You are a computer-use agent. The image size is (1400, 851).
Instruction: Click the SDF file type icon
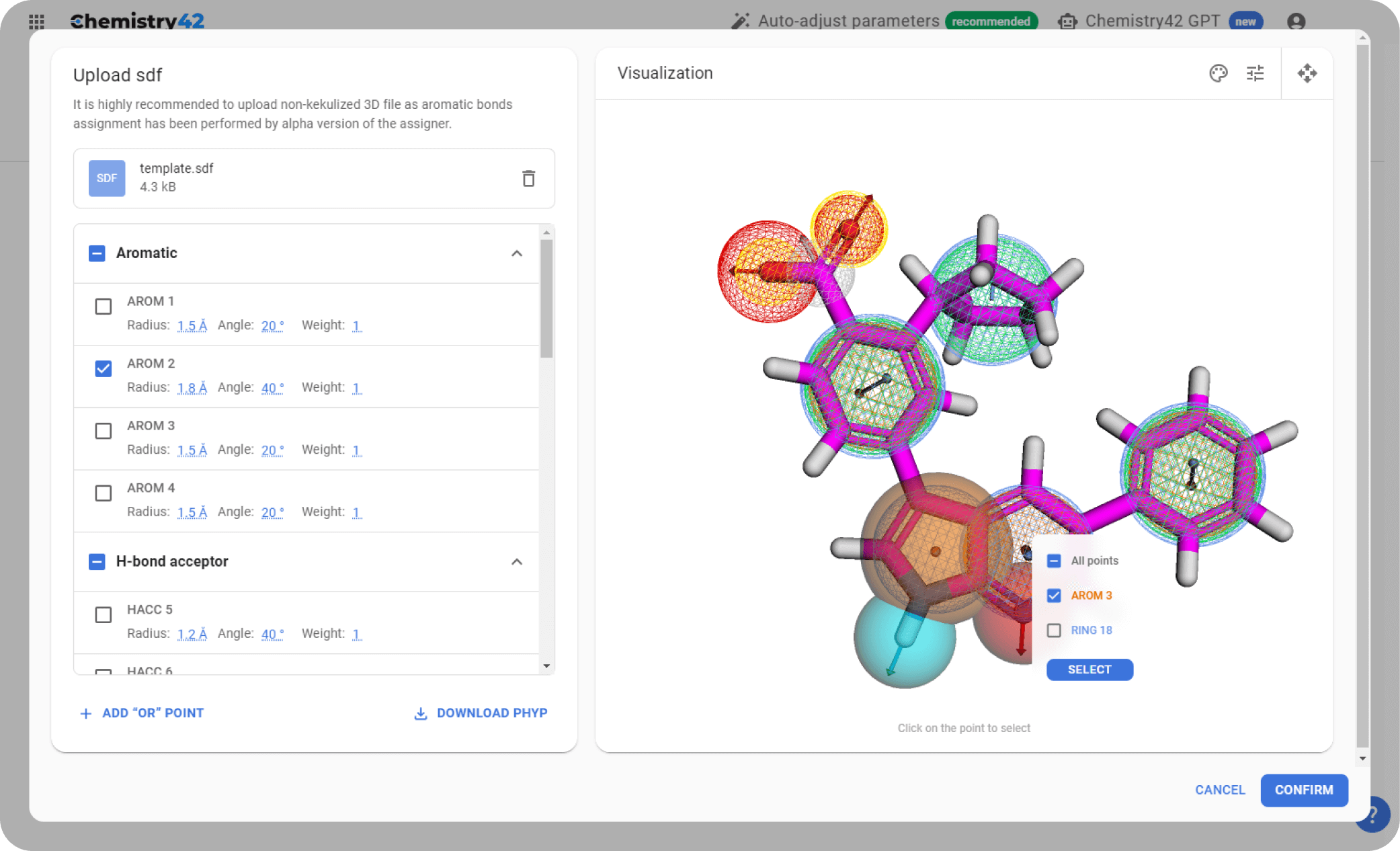click(107, 178)
